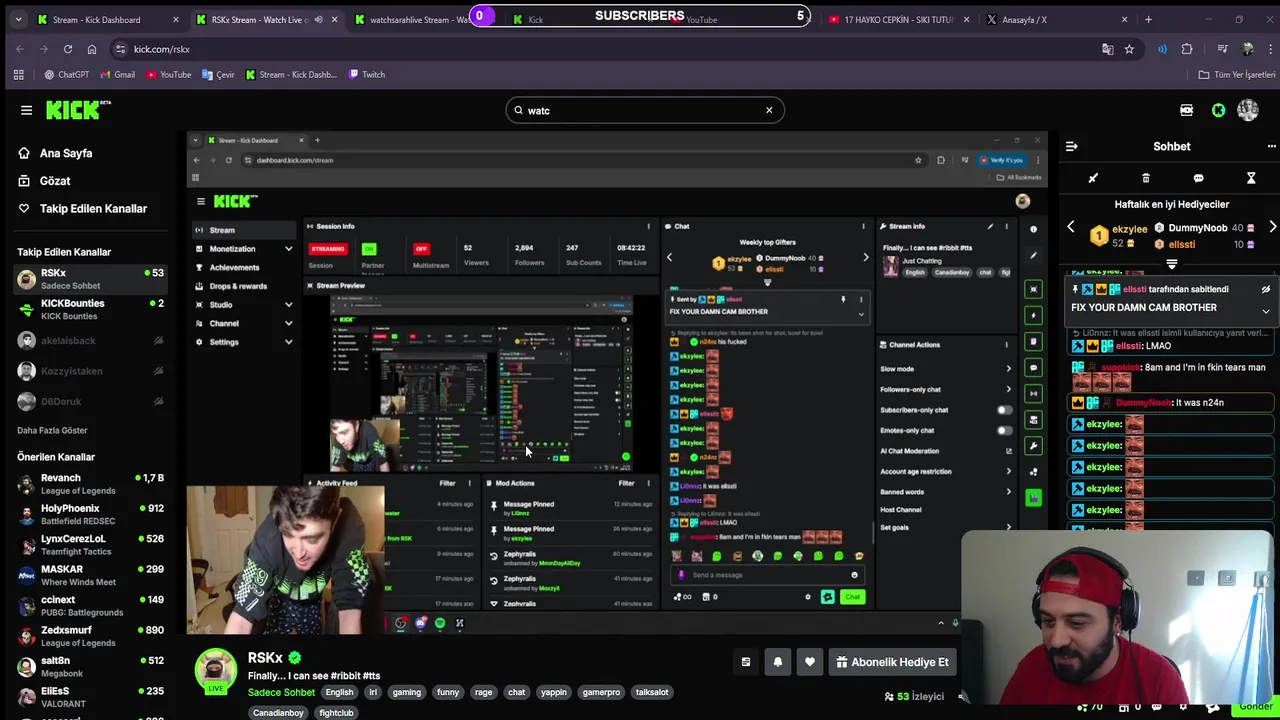
Task: Open the ChatGPT bookmark
Action: (66, 74)
